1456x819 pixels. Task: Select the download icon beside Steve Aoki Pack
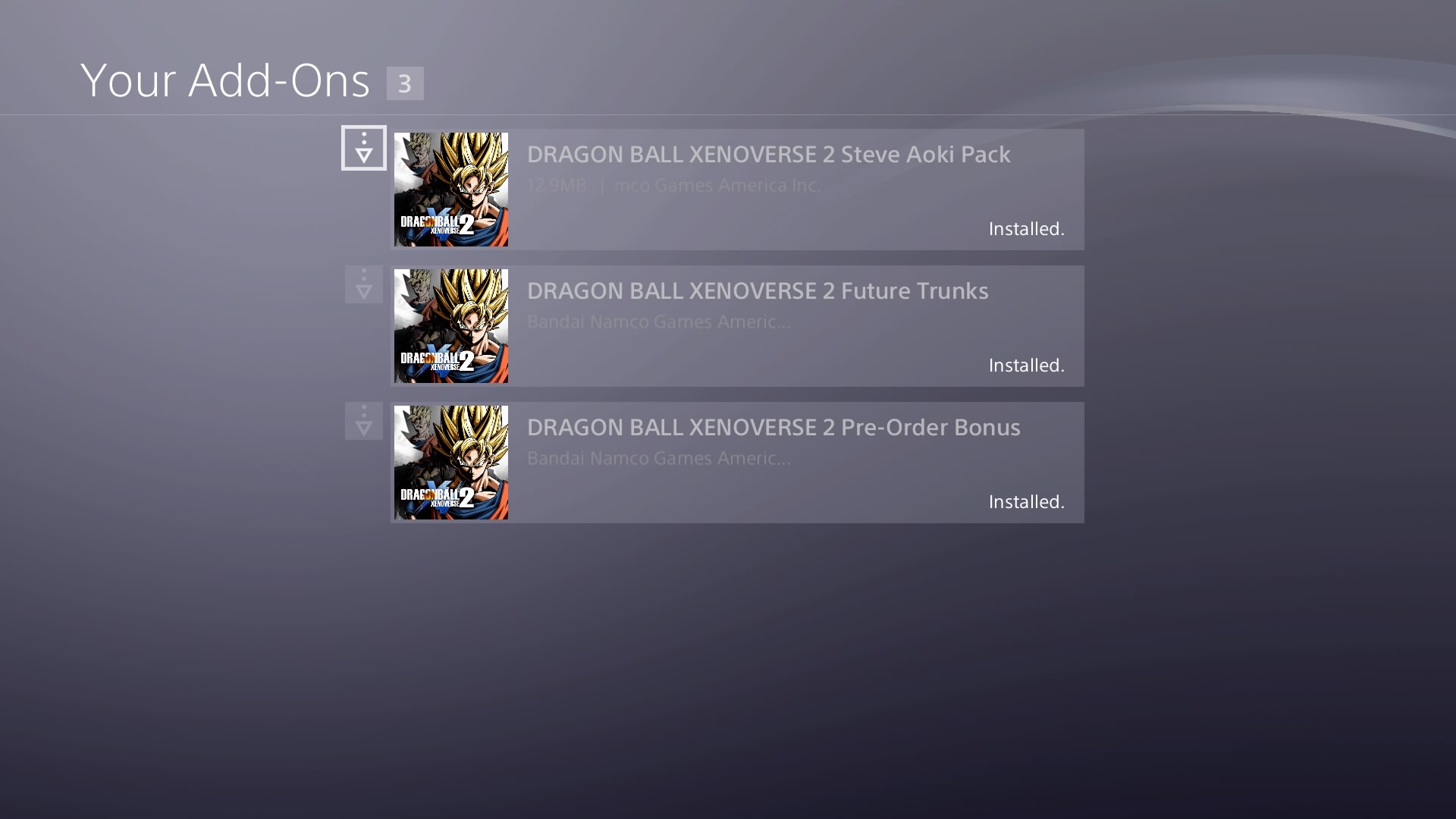[364, 148]
